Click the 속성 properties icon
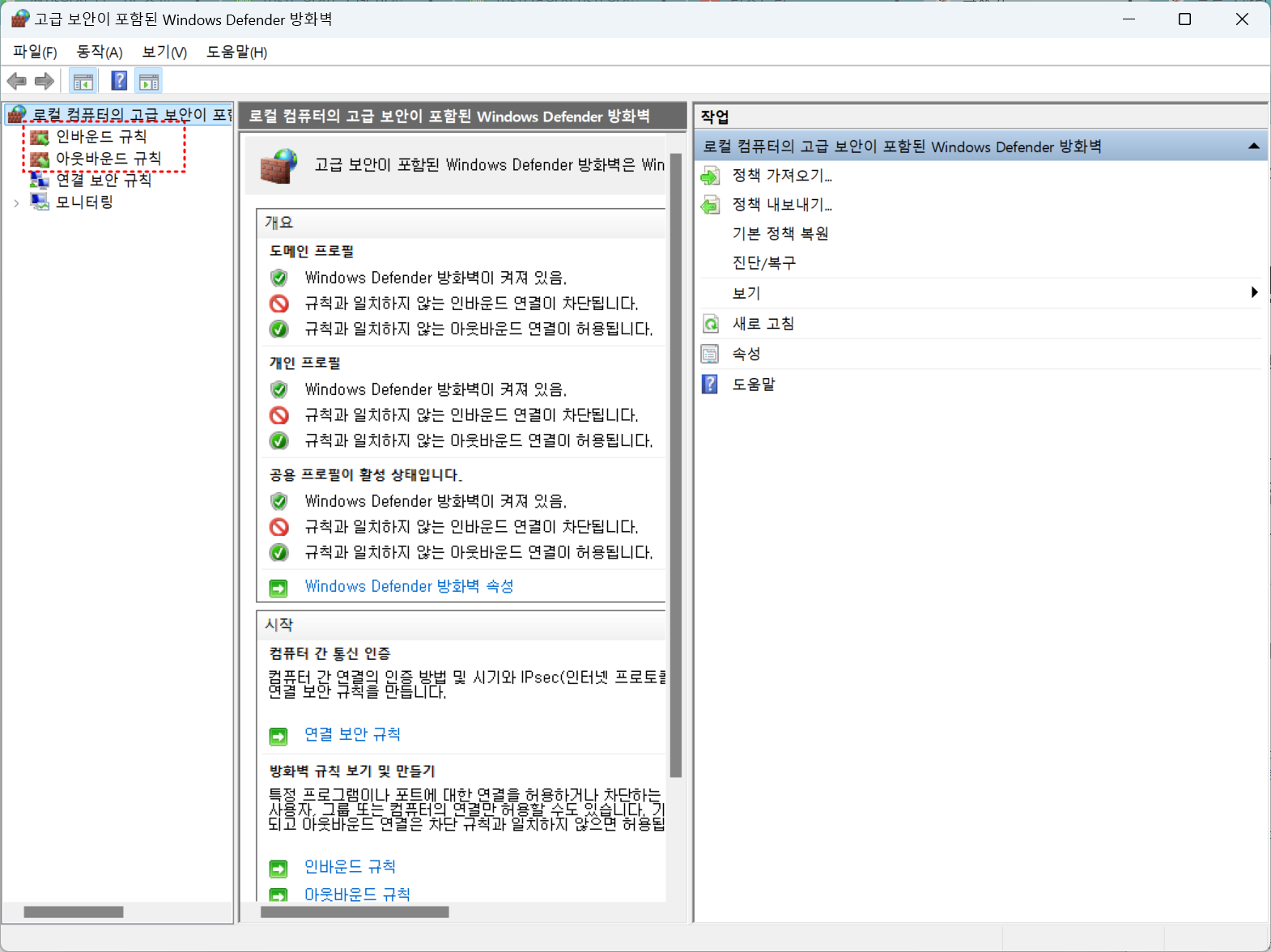Image resolution: width=1271 pixels, height=952 pixels. [x=710, y=354]
